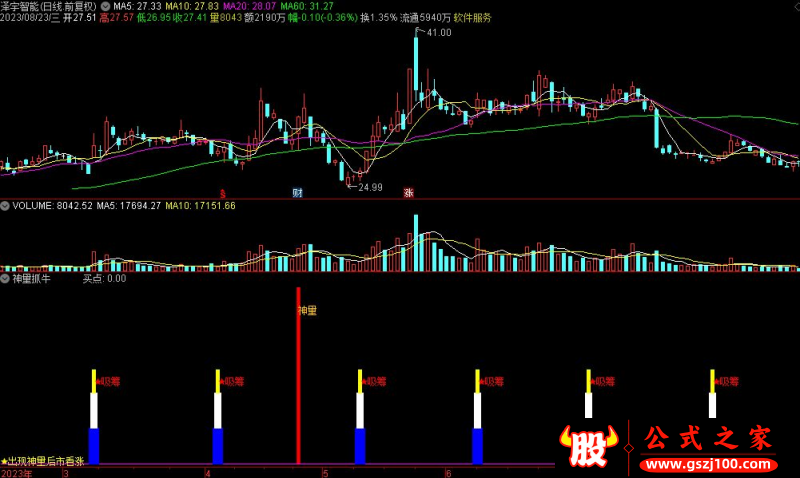Image resolution: width=800 pixels, height=478 pixels.
Task: Click the 41.00 high price label
Action: [438, 33]
